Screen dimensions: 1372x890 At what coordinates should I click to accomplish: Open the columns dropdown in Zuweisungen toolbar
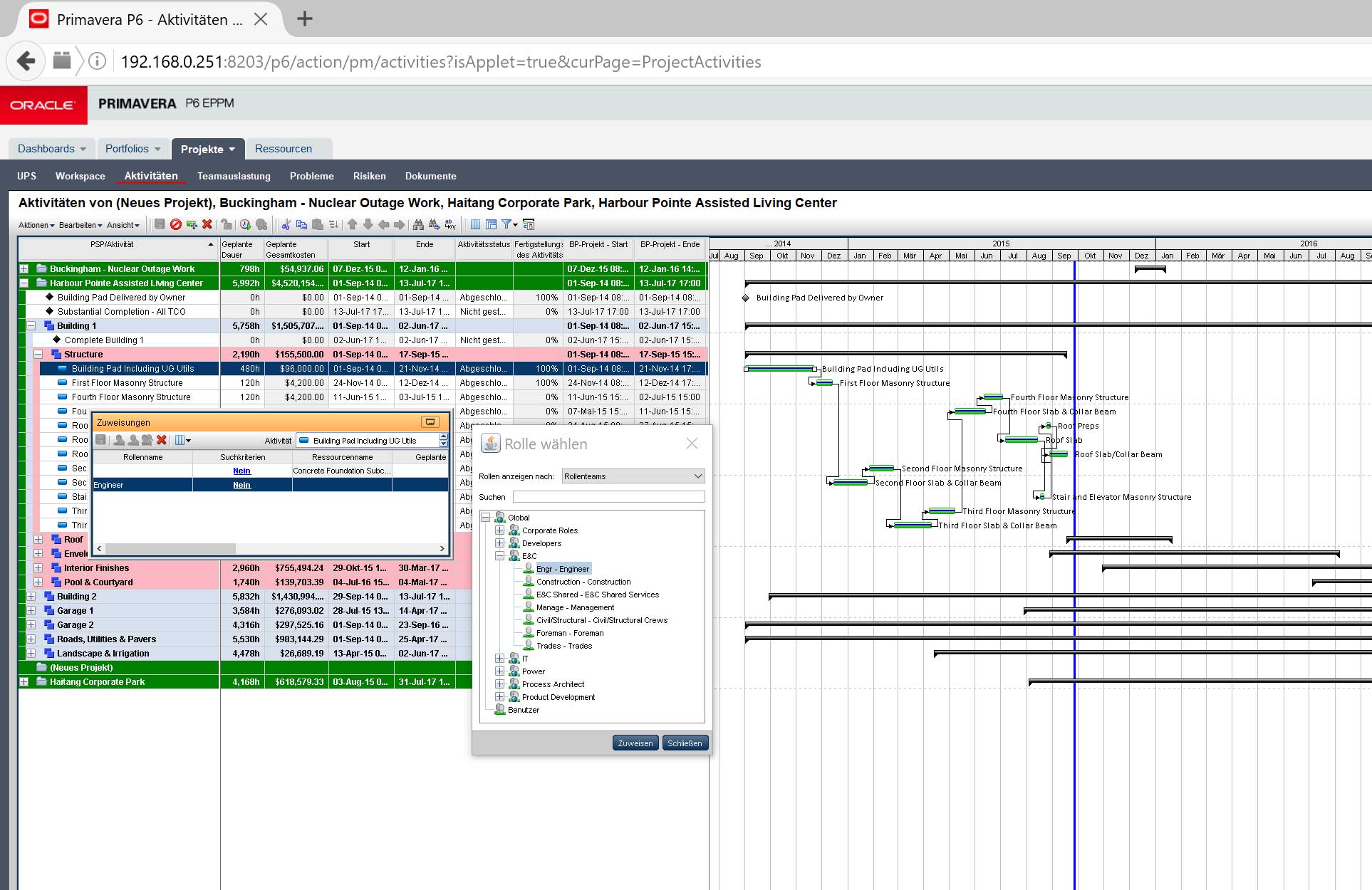(x=183, y=440)
